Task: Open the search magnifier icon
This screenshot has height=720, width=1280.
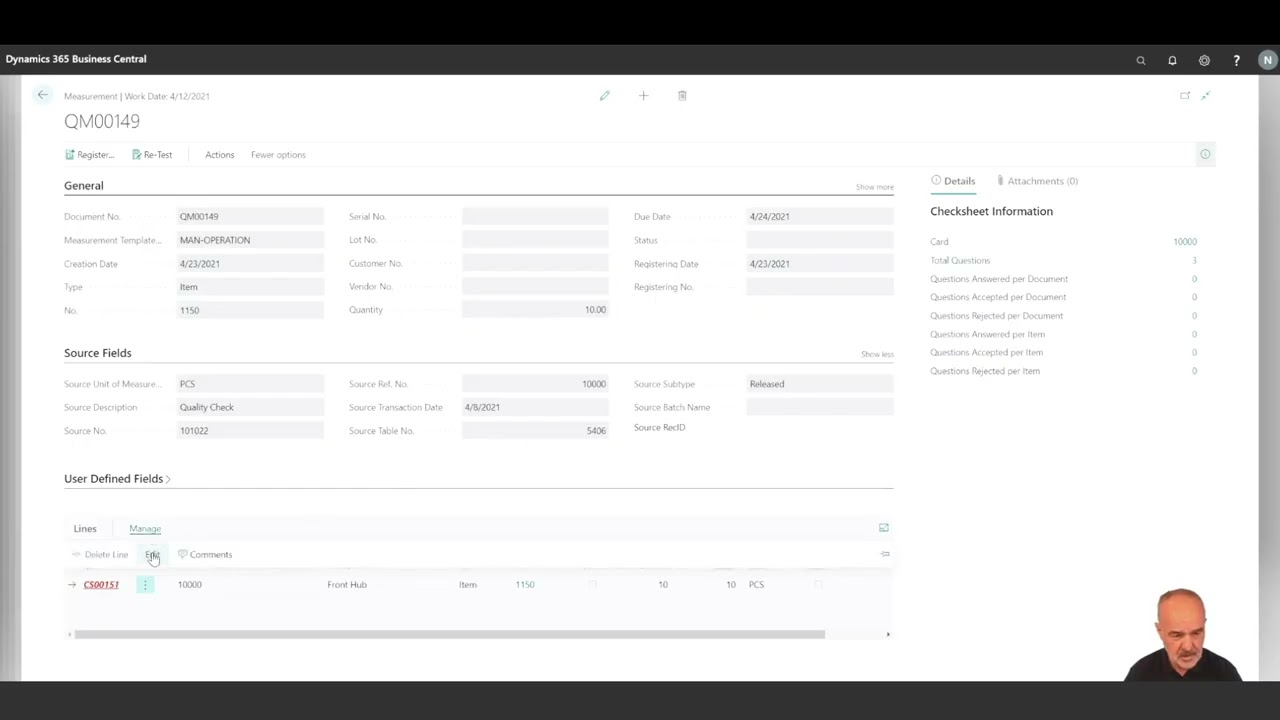Action: click(1140, 60)
